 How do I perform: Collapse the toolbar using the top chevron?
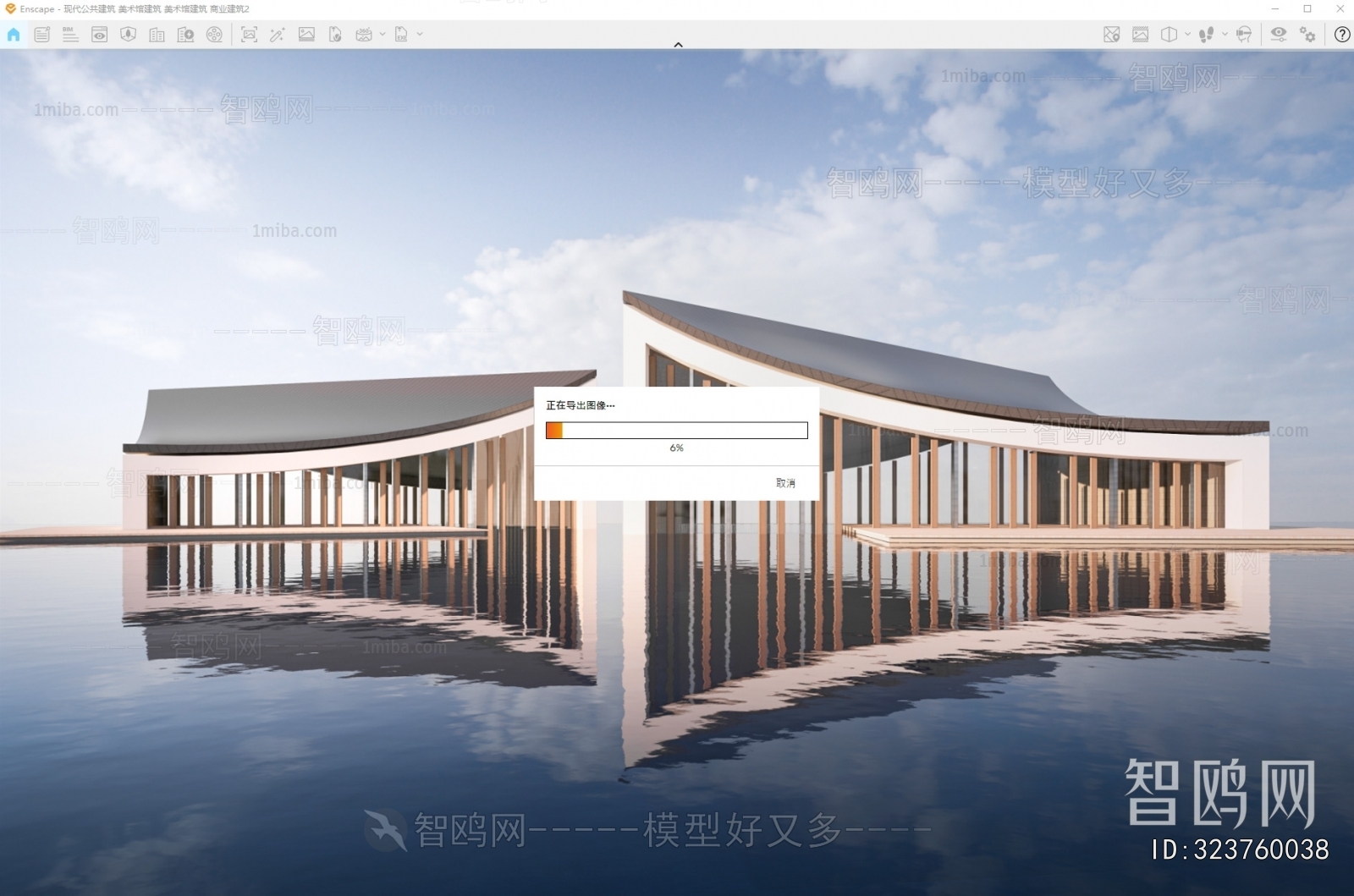[678, 45]
